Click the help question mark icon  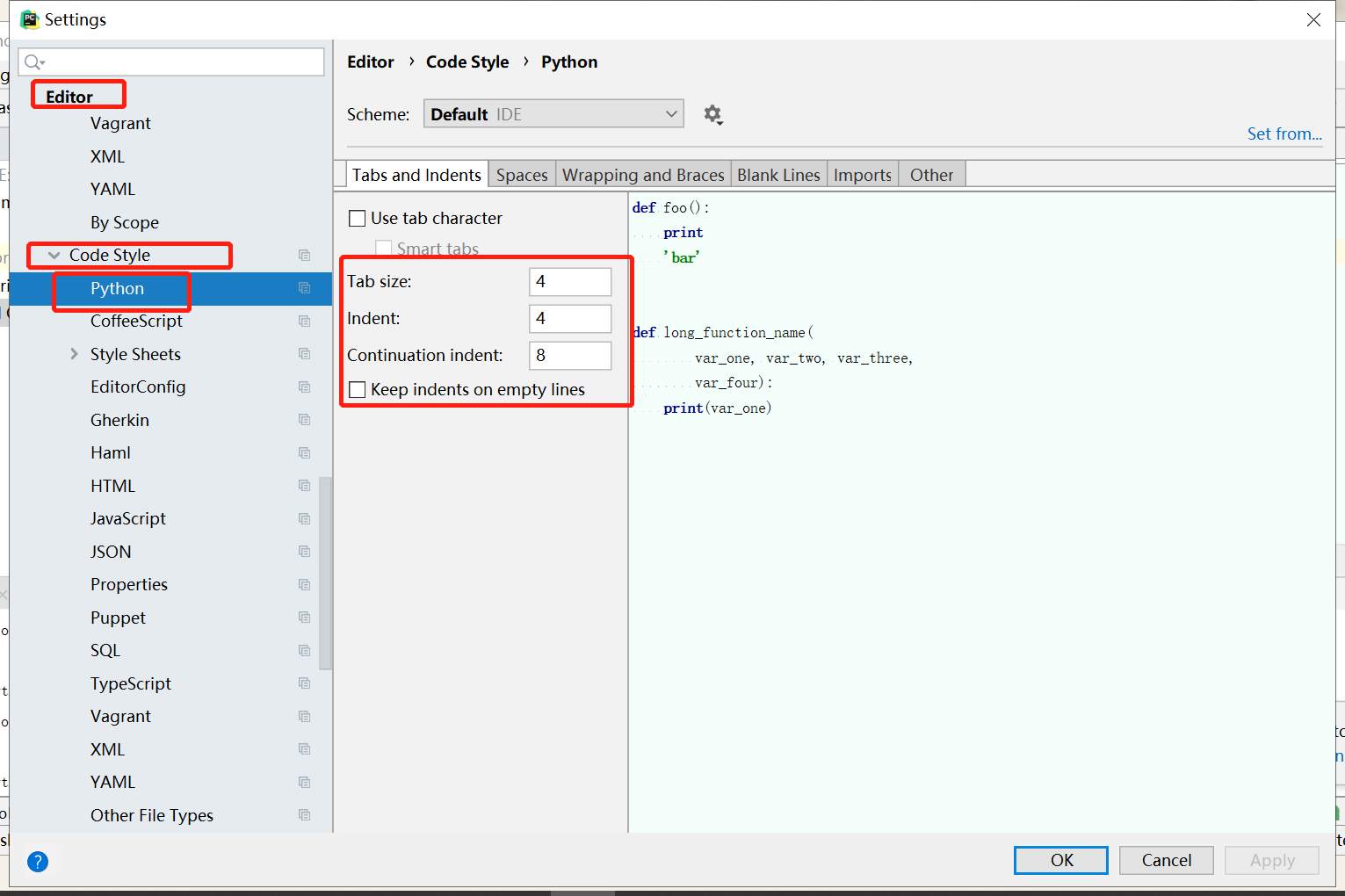coord(38,862)
